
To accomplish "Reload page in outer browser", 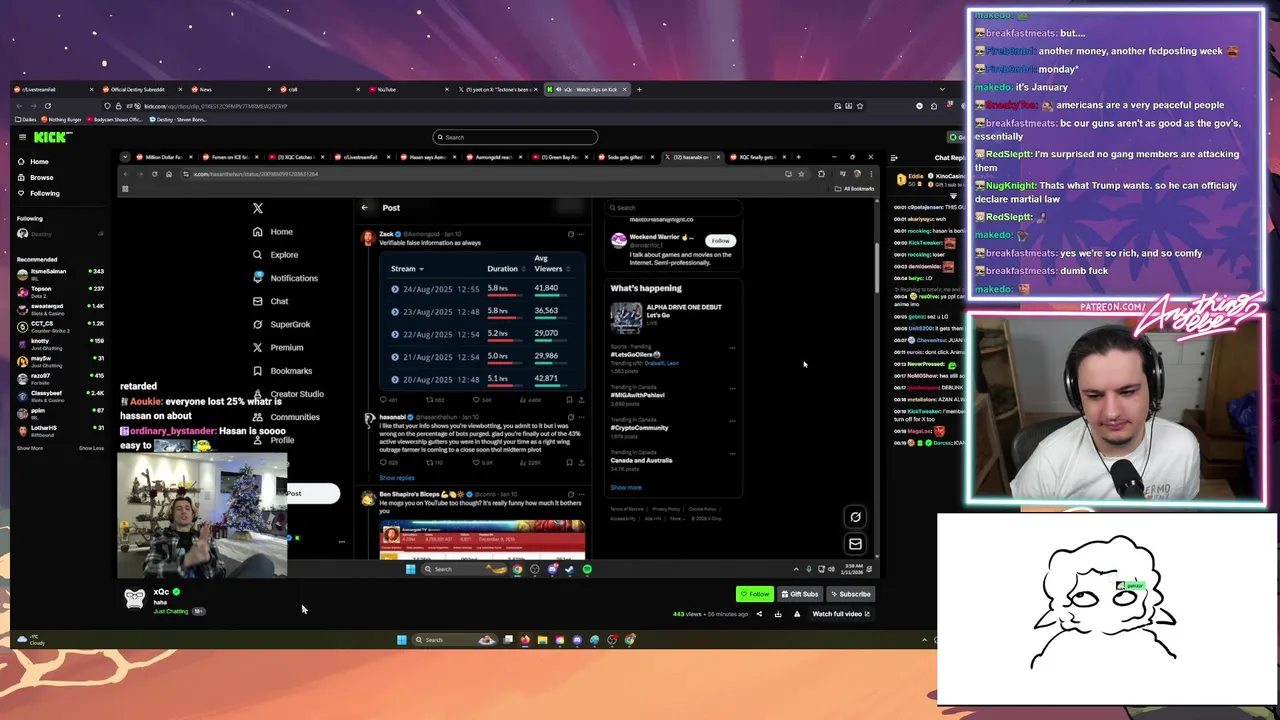I will point(47,105).
